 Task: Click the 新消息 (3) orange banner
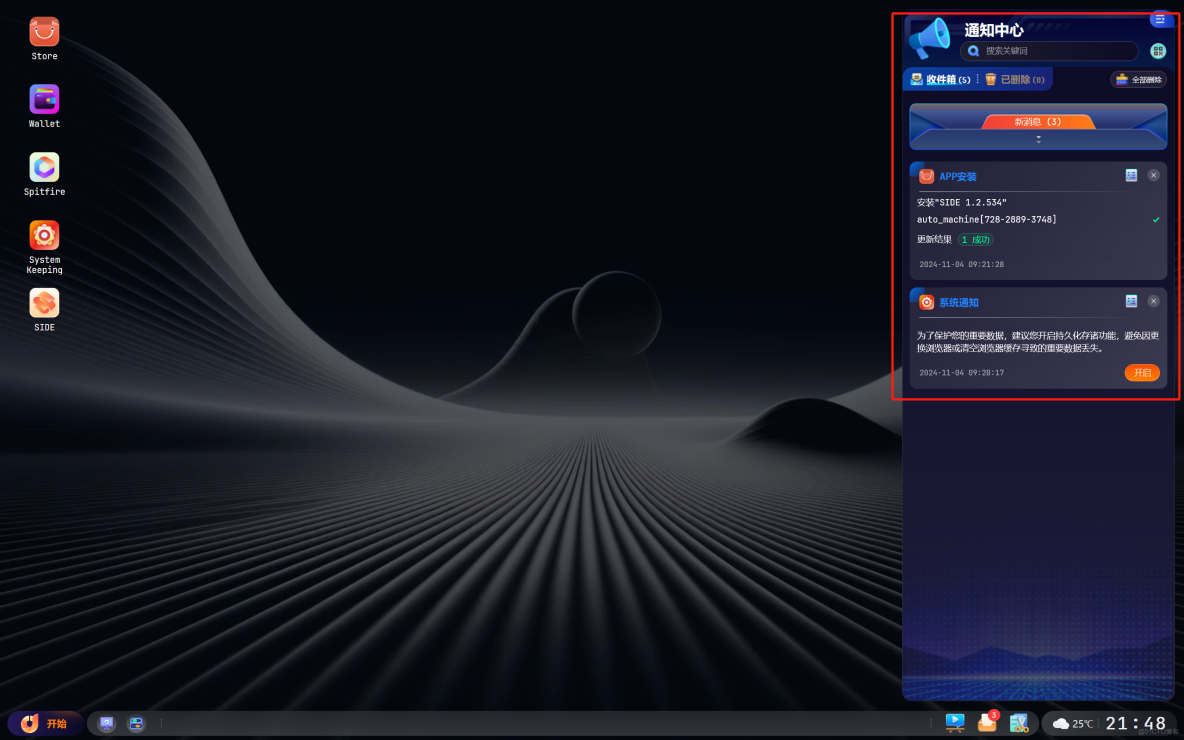pyautogui.click(x=1038, y=122)
